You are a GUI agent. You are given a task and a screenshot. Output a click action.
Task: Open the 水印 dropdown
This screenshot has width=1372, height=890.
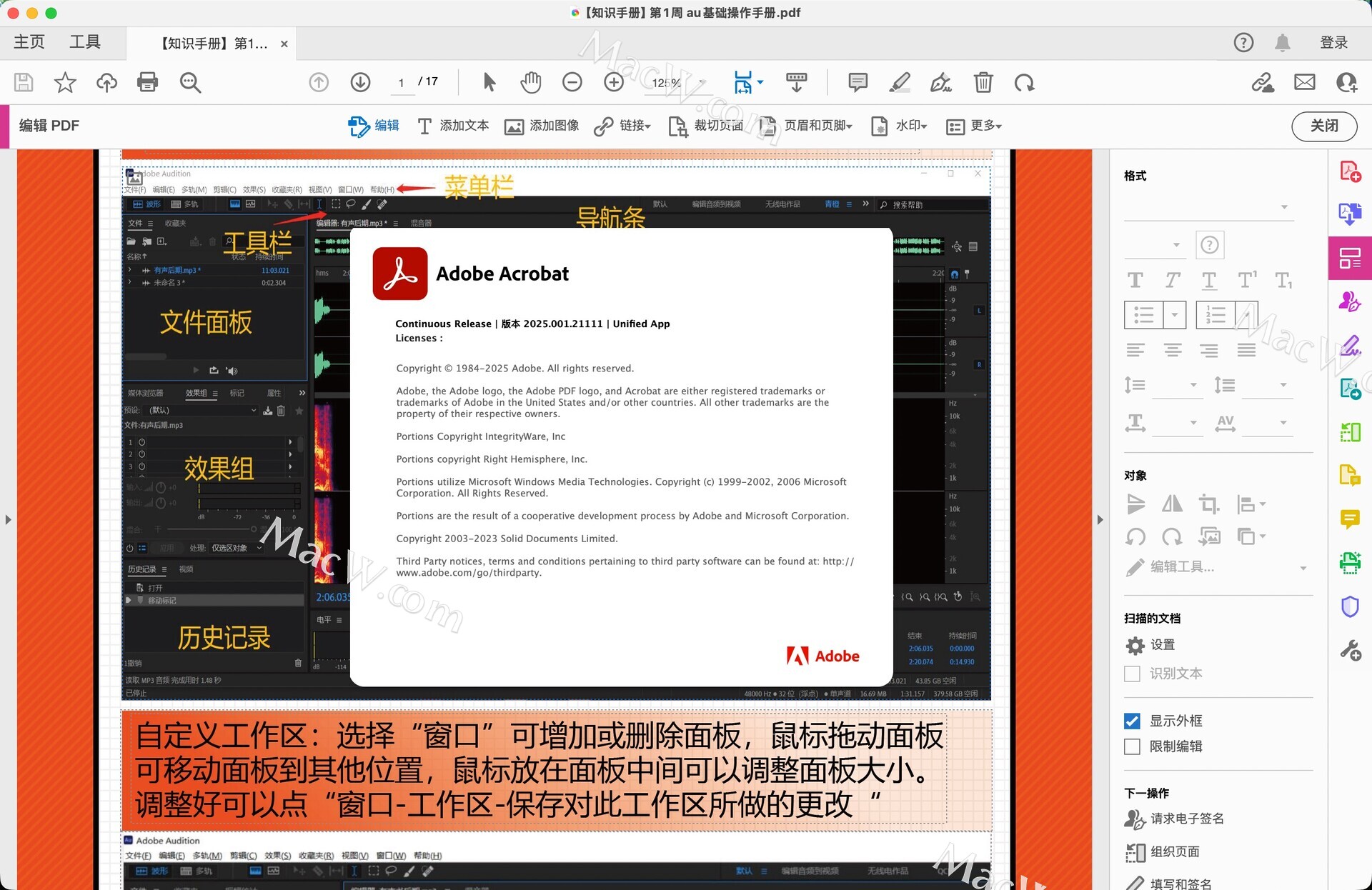899,126
